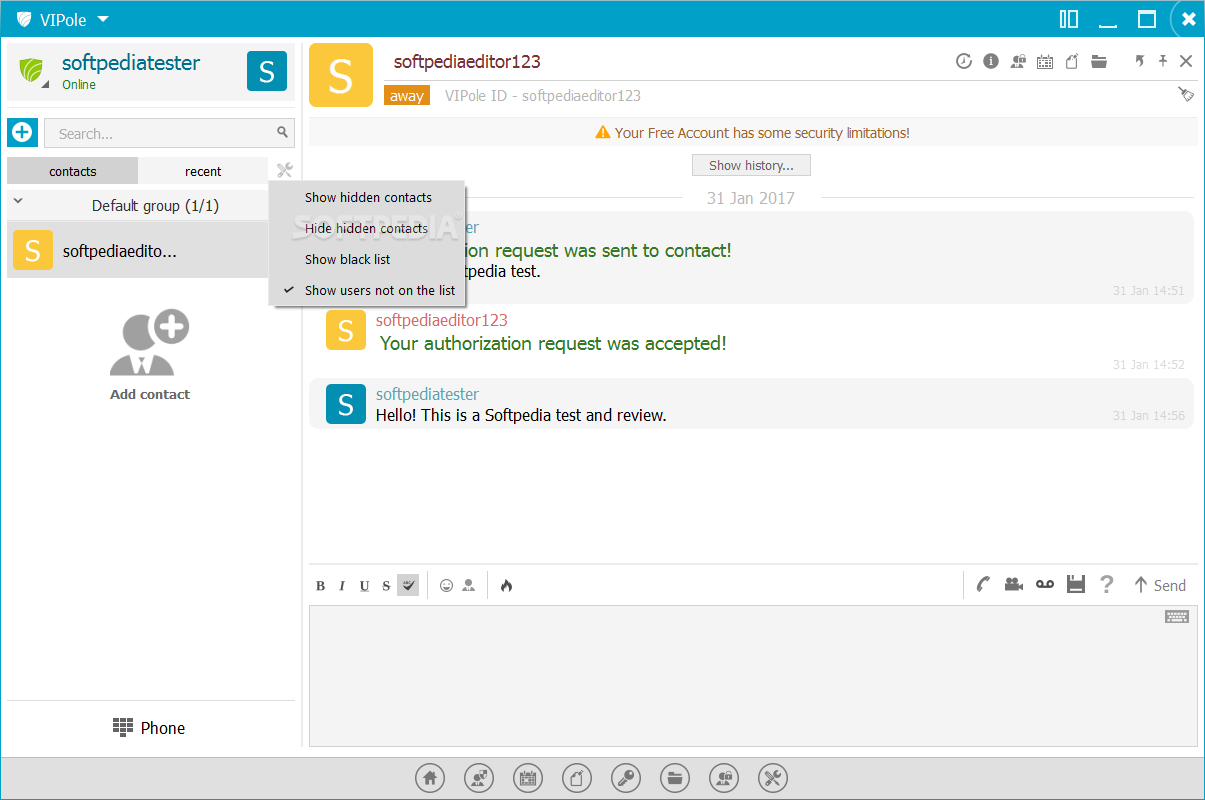Image resolution: width=1205 pixels, height=800 pixels.
Task: Click the contact share icon in formatting bar
Action: point(468,586)
